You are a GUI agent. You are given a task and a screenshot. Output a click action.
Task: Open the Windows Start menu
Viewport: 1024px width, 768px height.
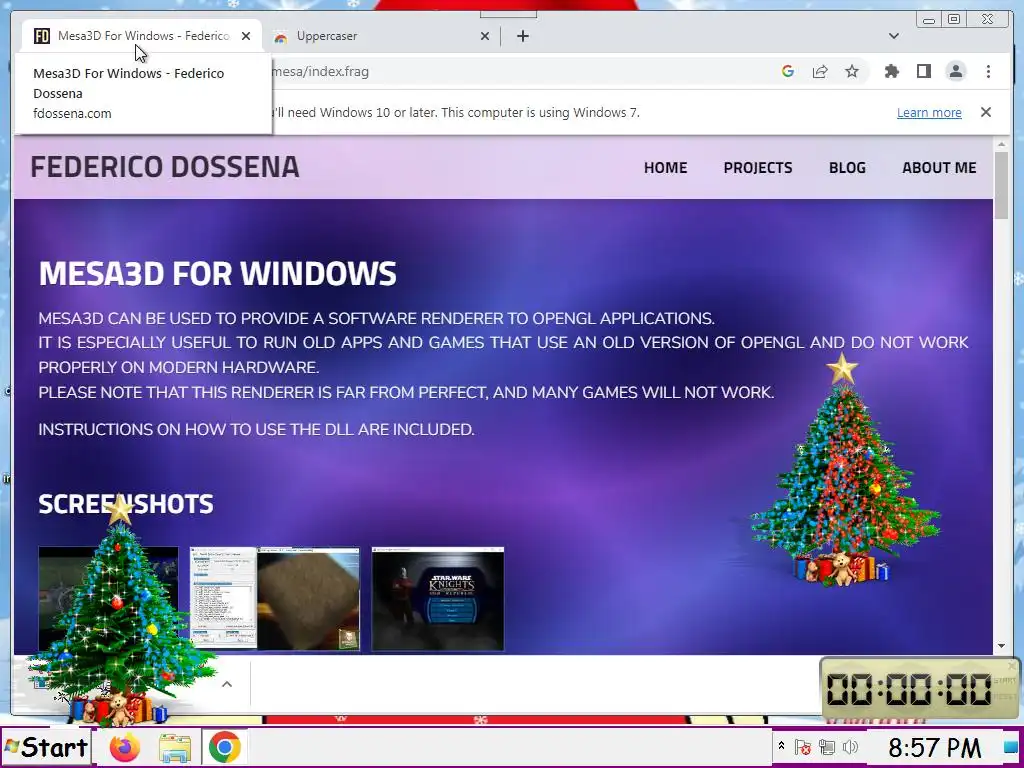46,747
